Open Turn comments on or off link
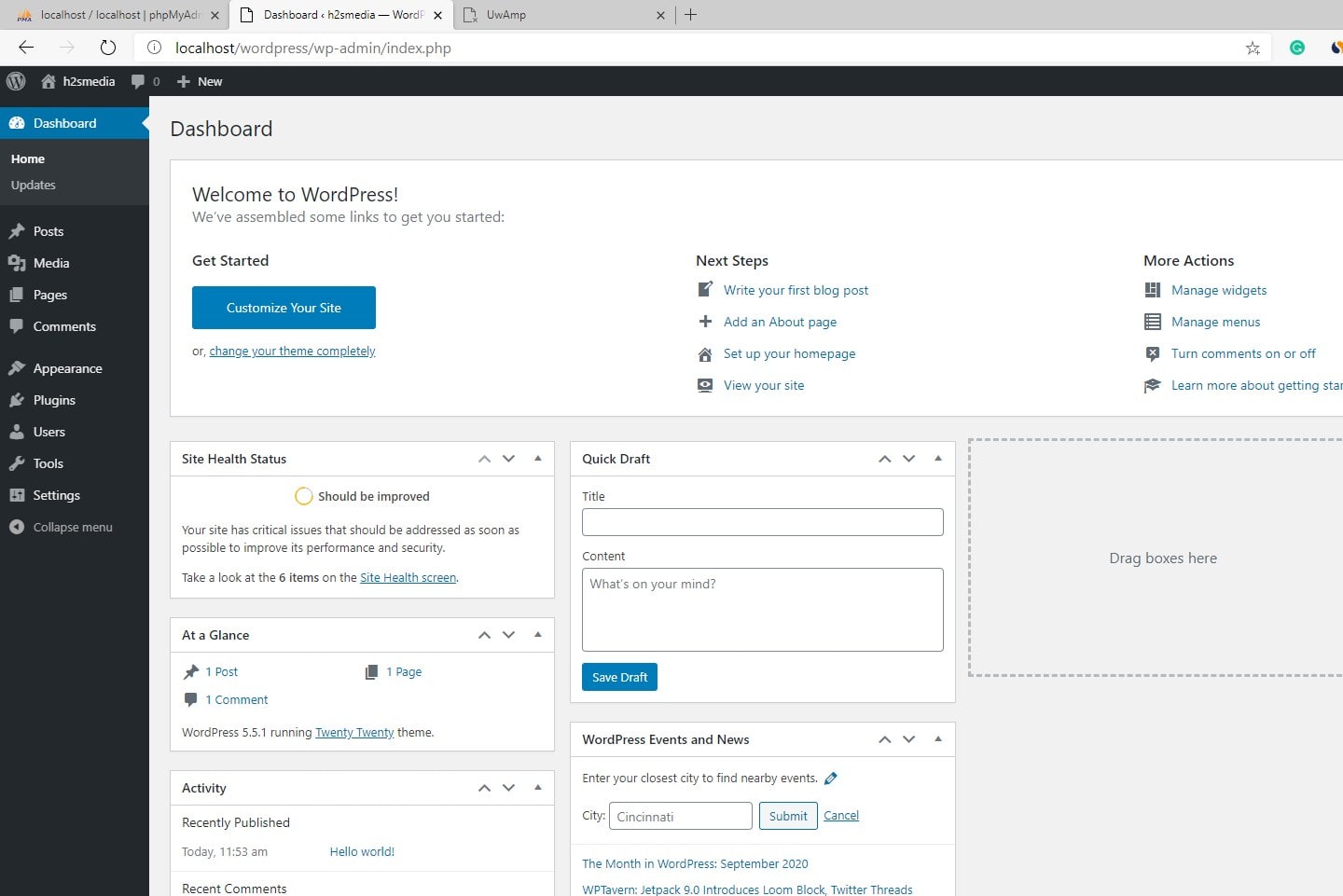The image size is (1343, 896). [x=1243, y=353]
